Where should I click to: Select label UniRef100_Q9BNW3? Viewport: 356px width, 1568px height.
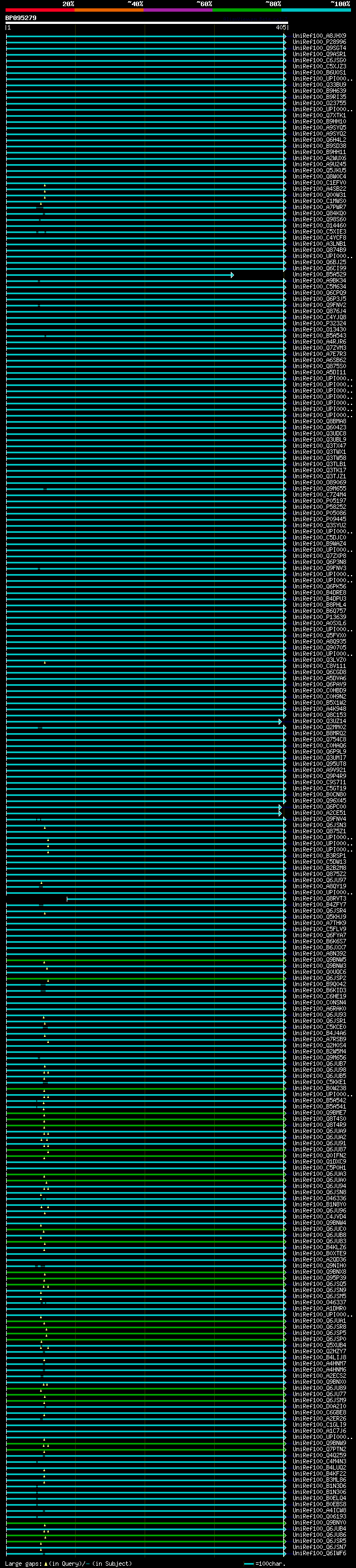click(x=319, y=966)
